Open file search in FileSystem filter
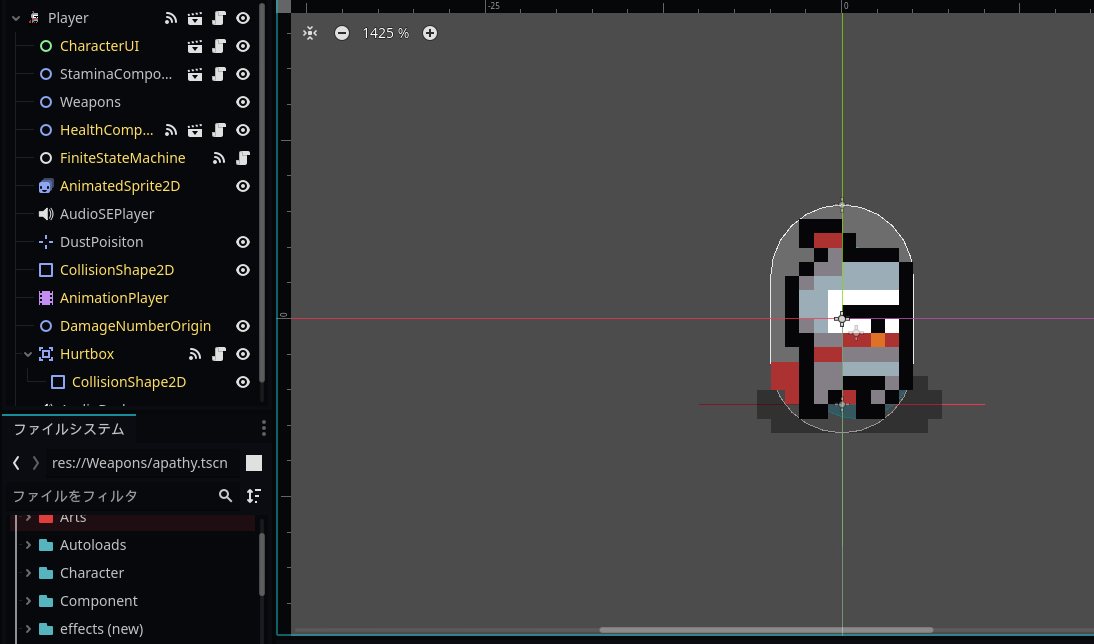The height and width of the screenshot is (644, 1094). click(225, 495)
